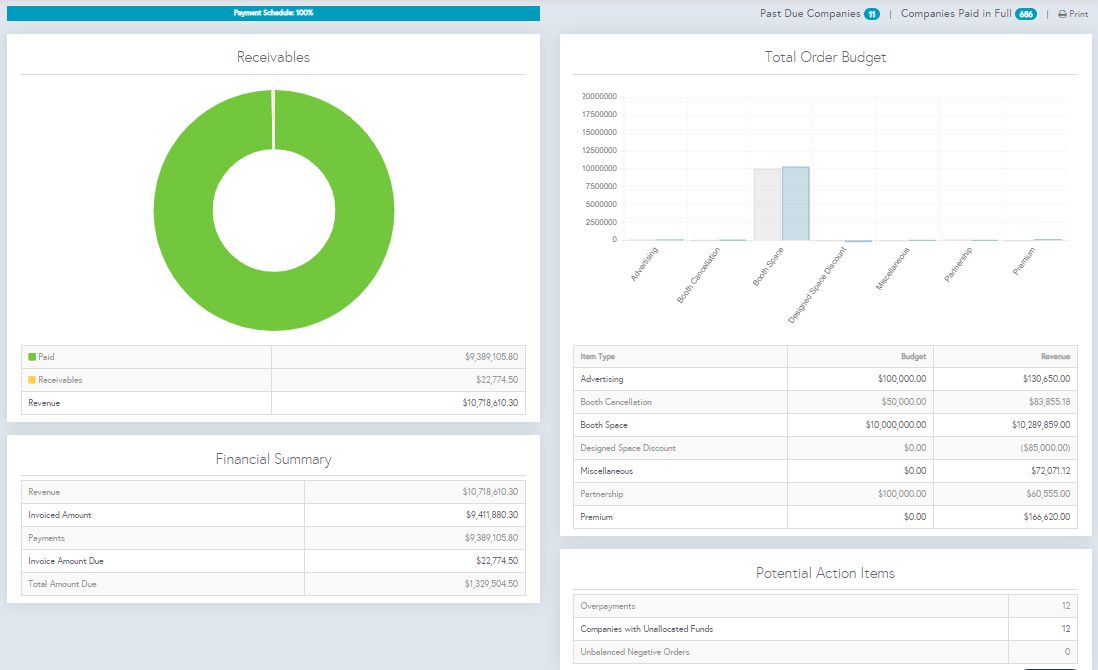Screen dimensions: 1098x670
Task: Click the Past Due Companies count badge
Action: [x=872, y=14]
